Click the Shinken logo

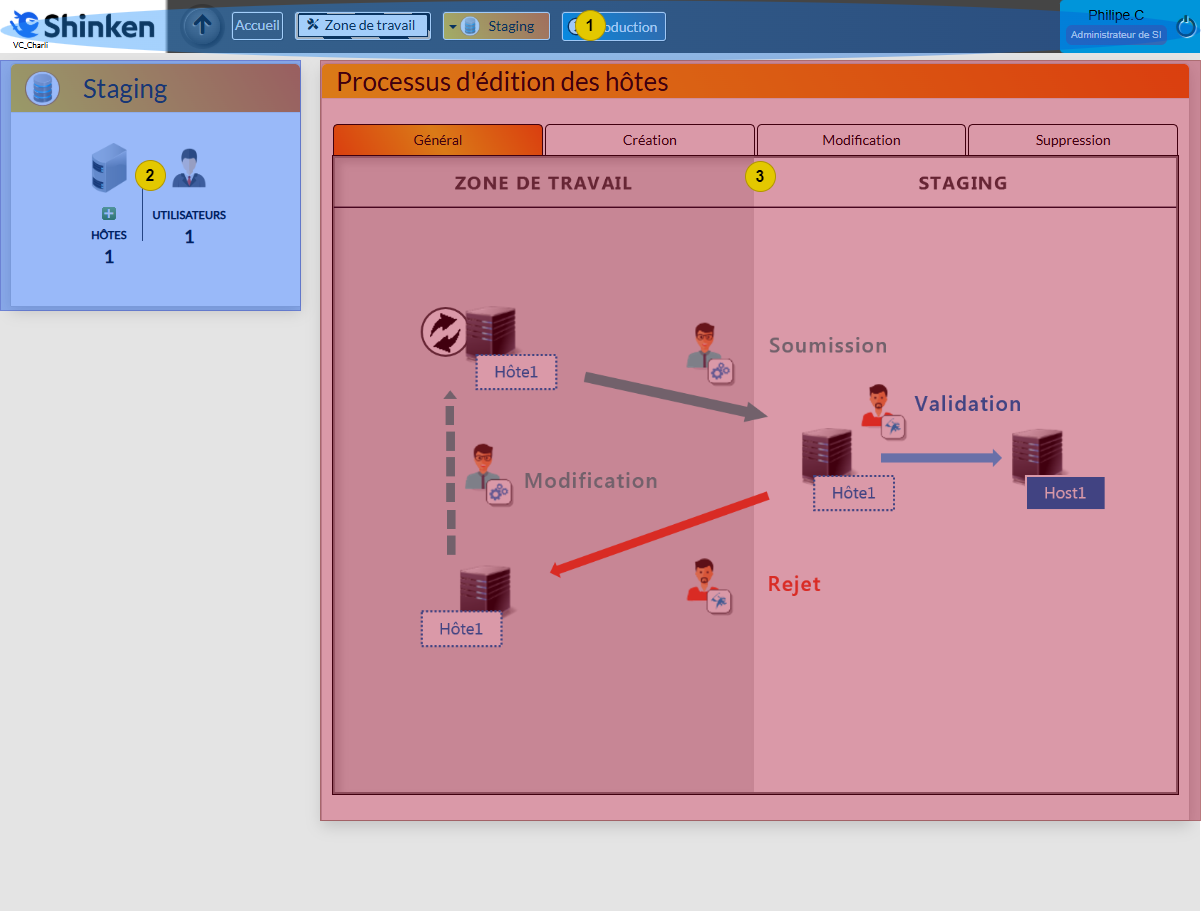tap(83, 26)
